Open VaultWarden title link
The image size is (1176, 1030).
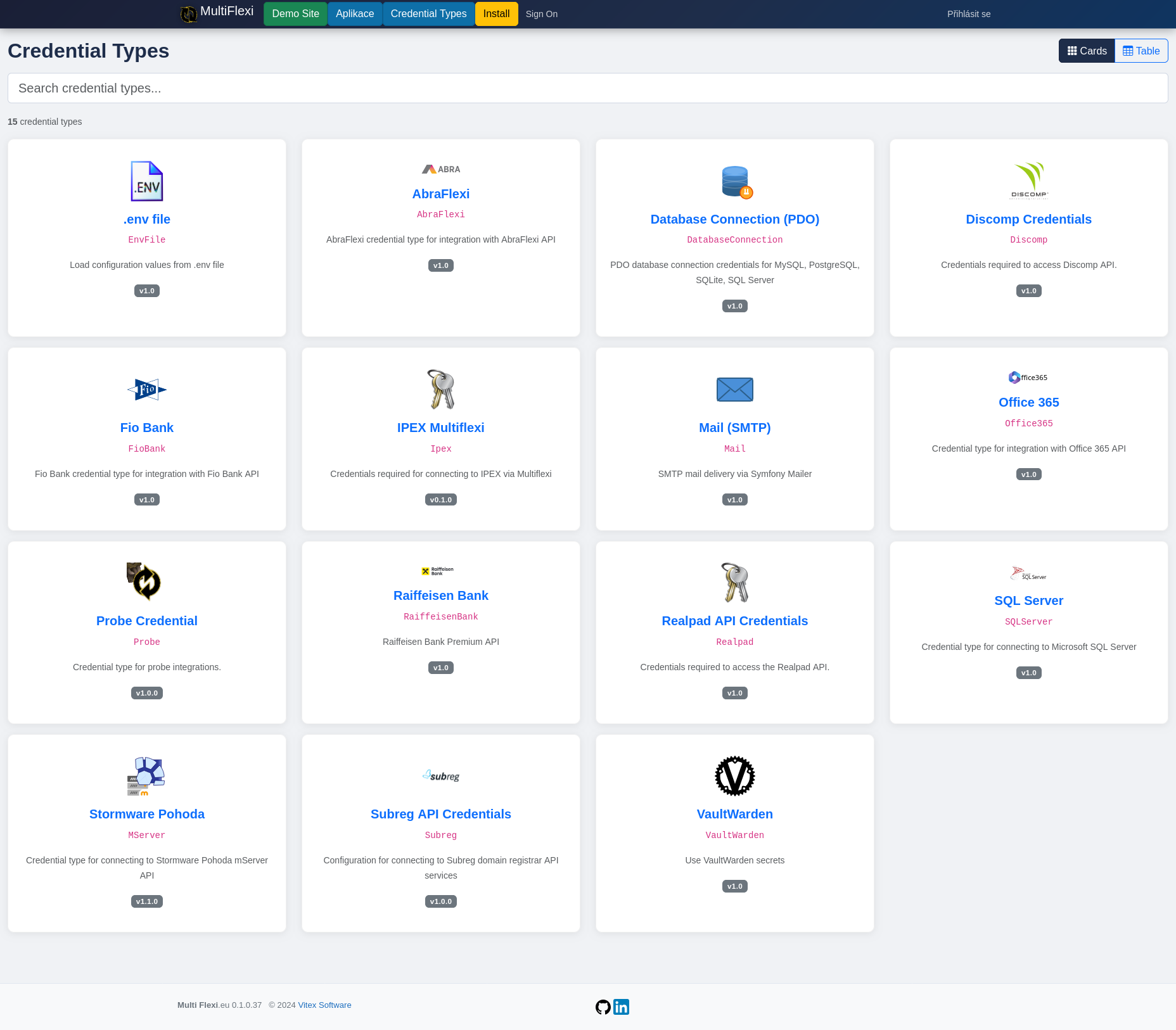(x=735, y=814)
